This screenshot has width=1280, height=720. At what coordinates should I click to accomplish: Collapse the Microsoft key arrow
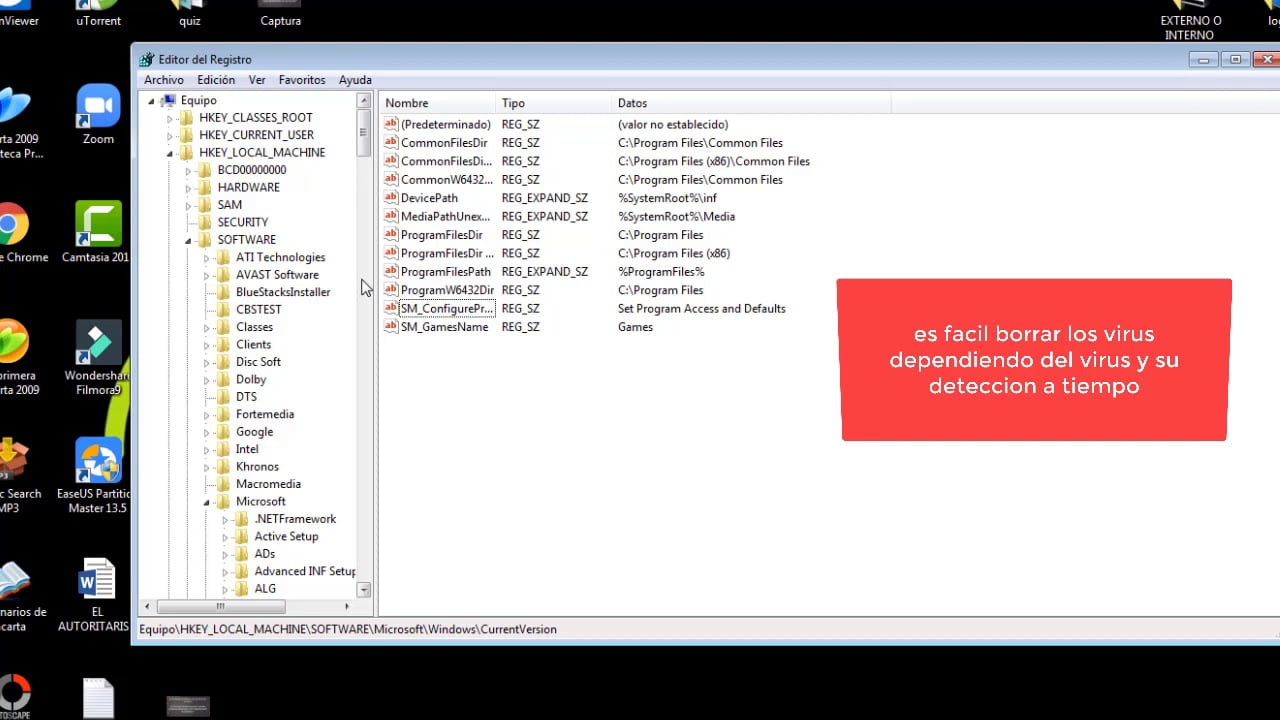point(206,502)
